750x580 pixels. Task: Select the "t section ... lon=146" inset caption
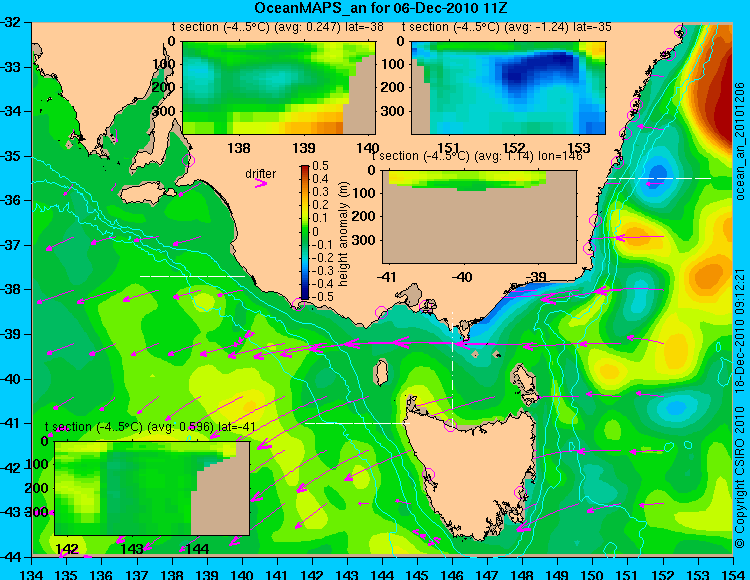[x=477, y=156]
